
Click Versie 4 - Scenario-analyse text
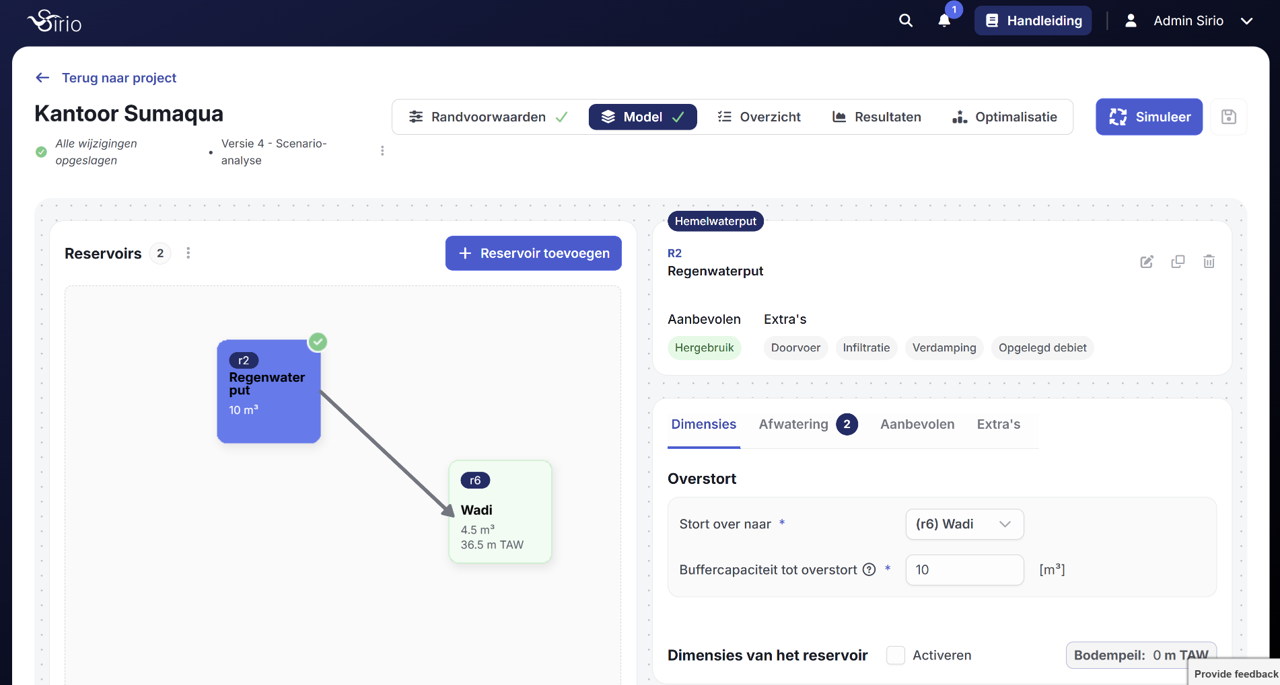(x=274, y=151)
